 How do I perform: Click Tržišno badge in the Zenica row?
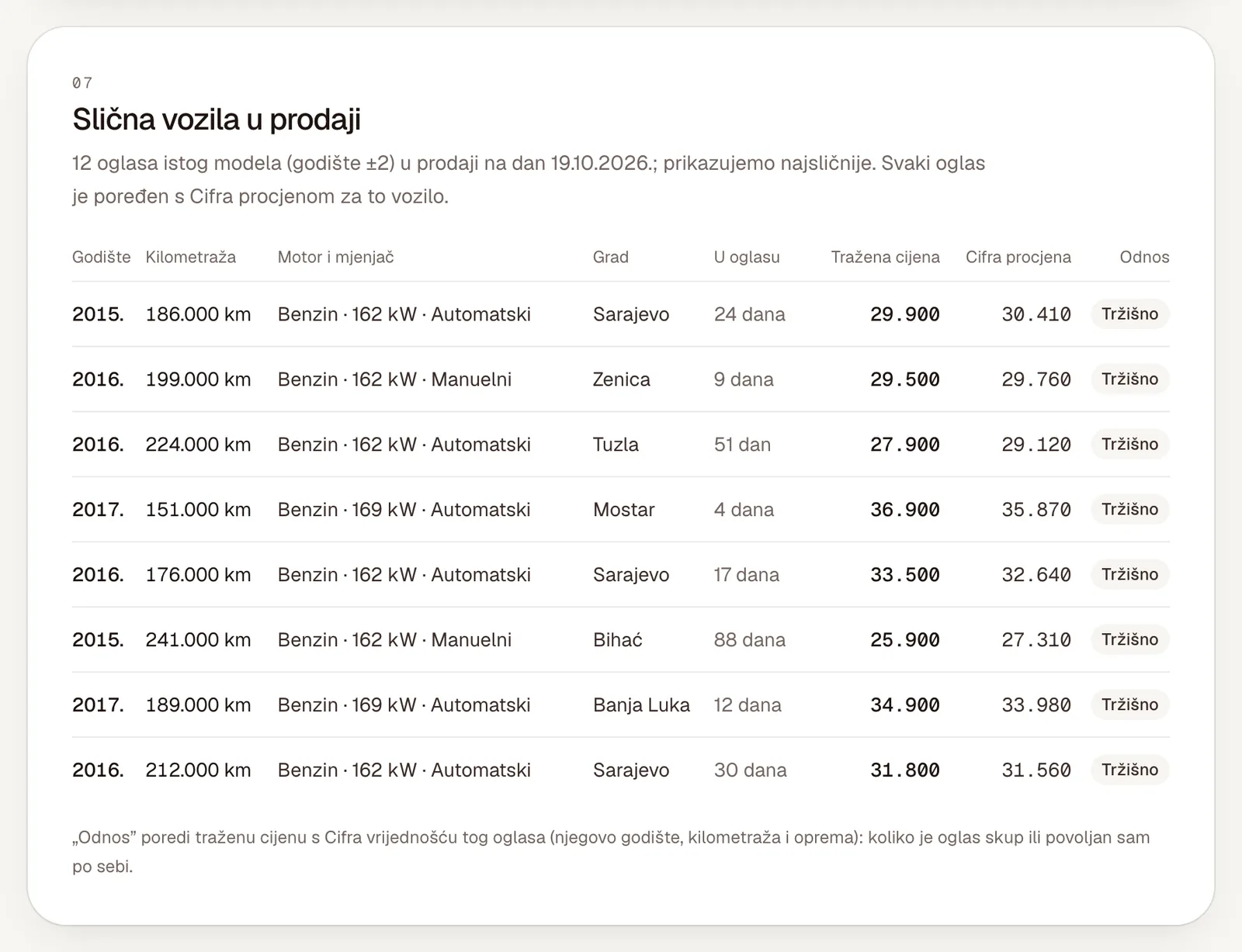1130,379
